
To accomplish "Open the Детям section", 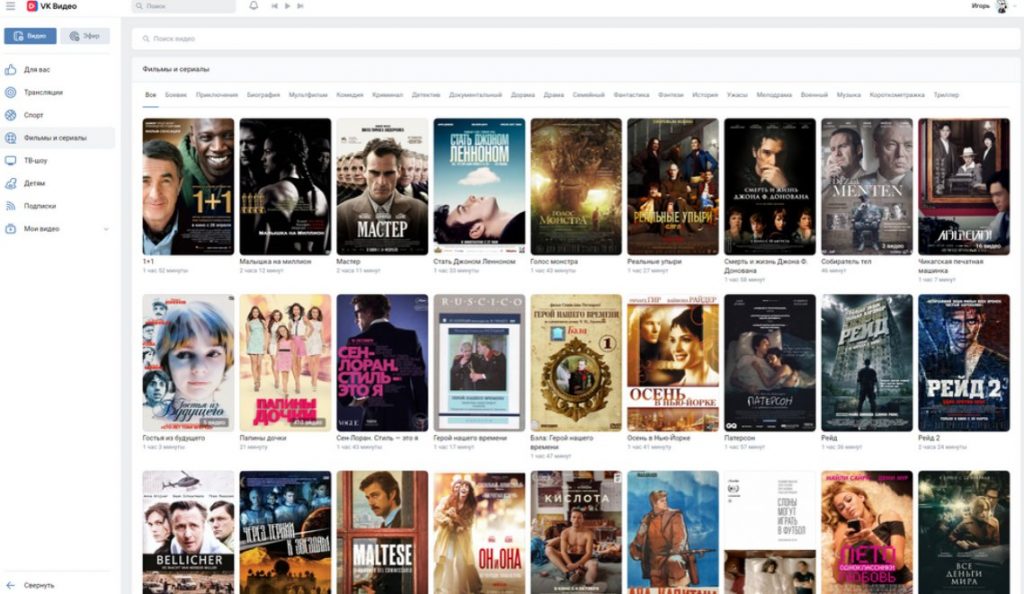I will 35,183.
